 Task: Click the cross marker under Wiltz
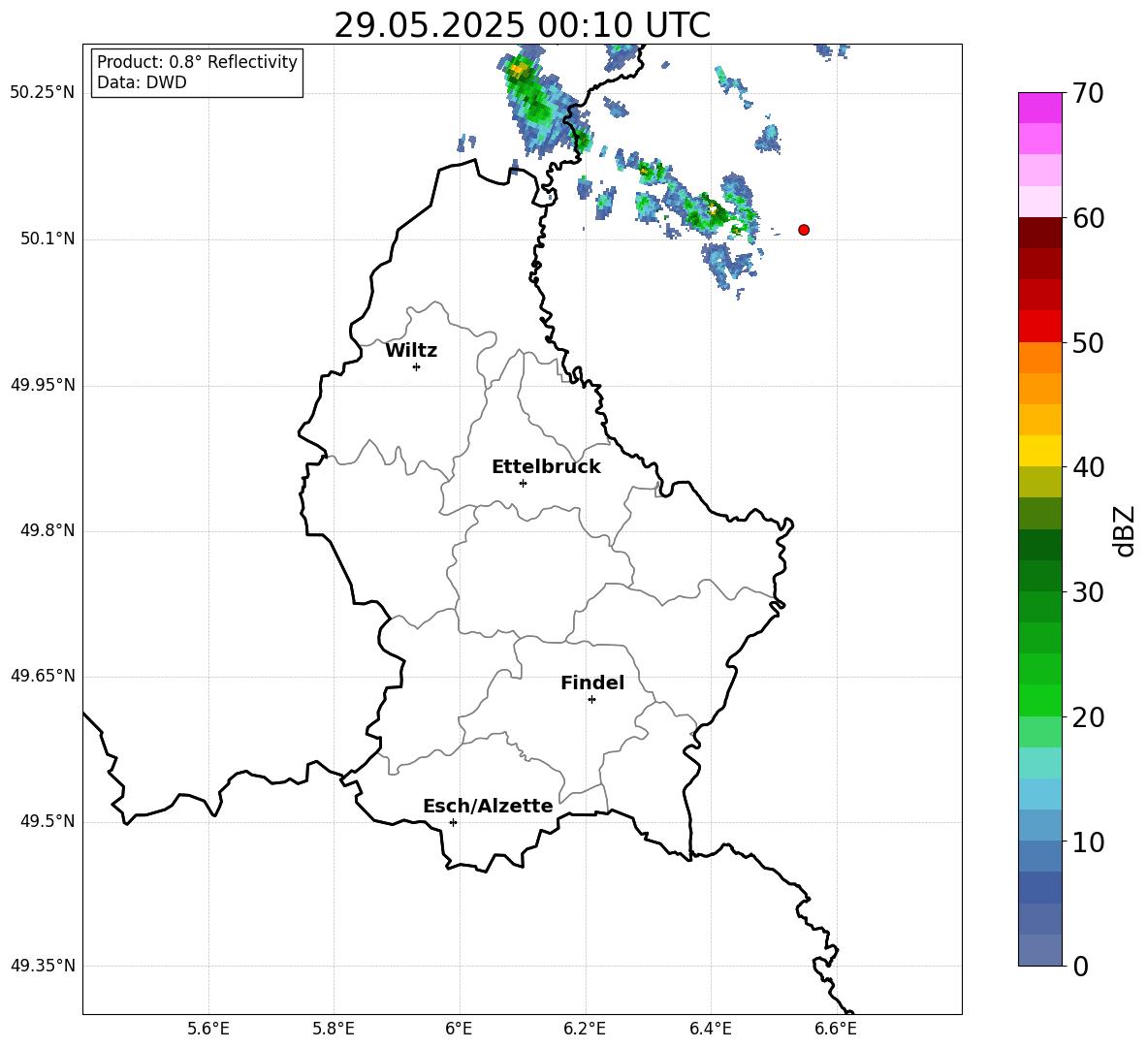click(417, 366)
